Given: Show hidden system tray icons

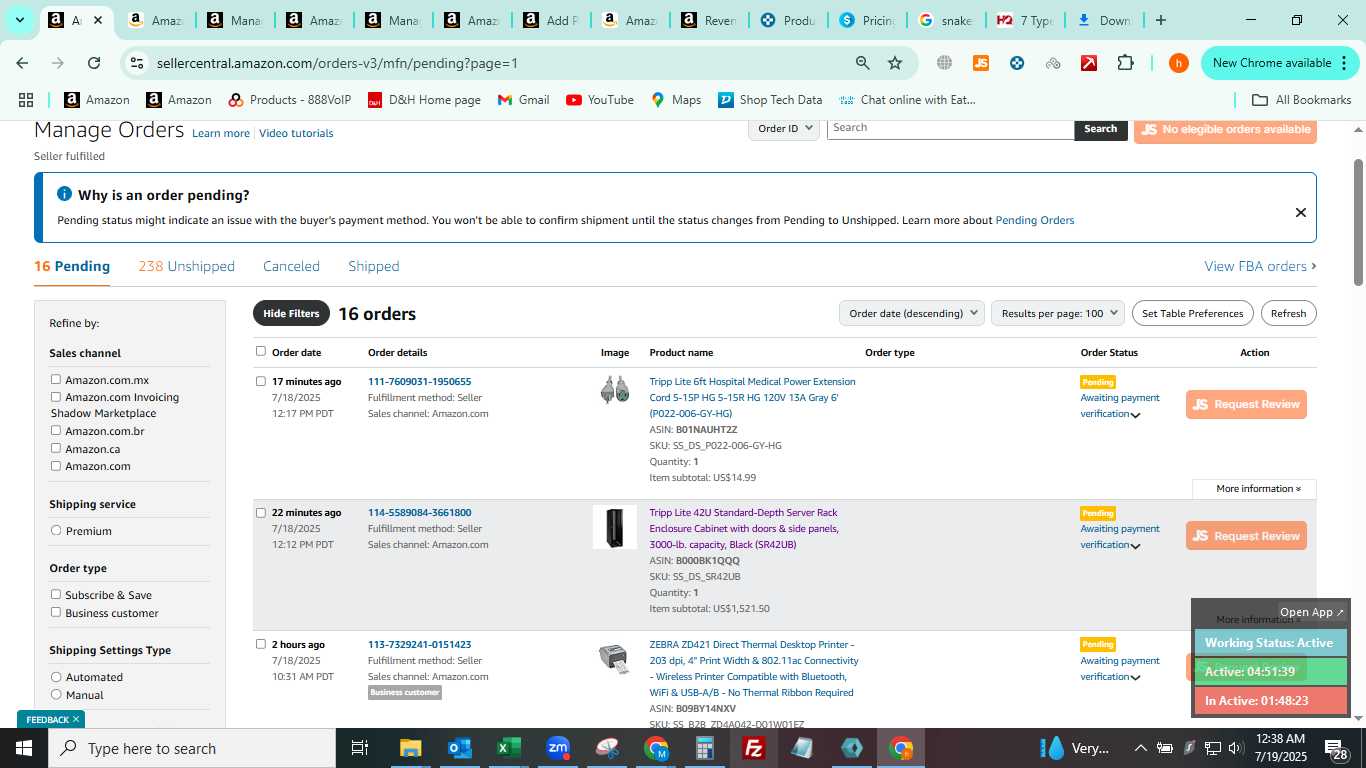Looking at the screenshot, I should (1140, 748).
